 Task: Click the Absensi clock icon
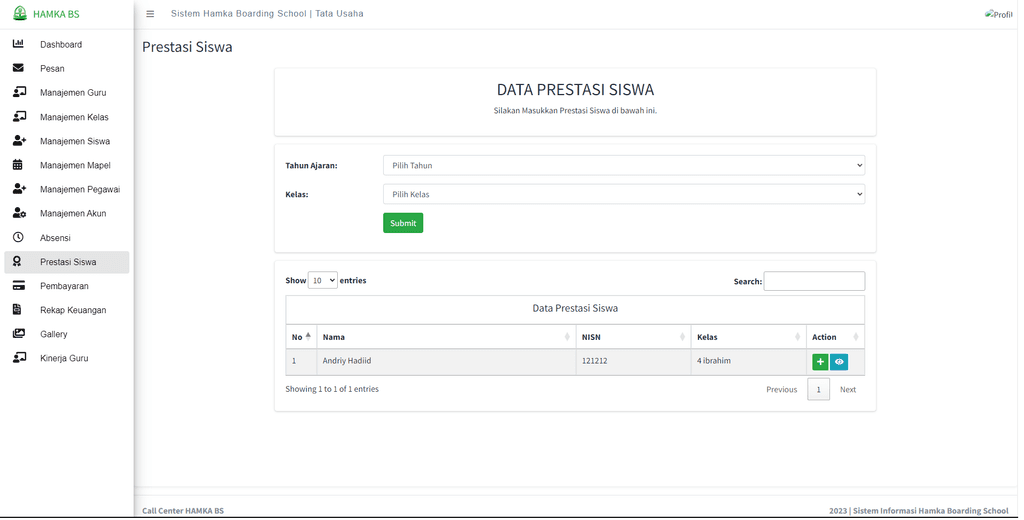18,237
